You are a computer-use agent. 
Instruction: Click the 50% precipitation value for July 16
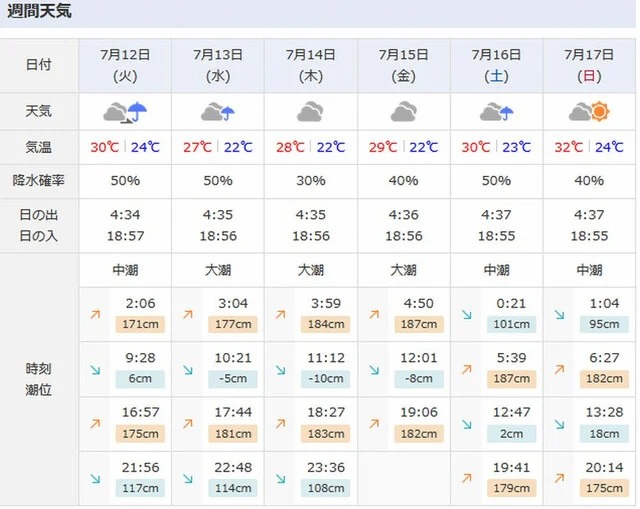(496, 181)
